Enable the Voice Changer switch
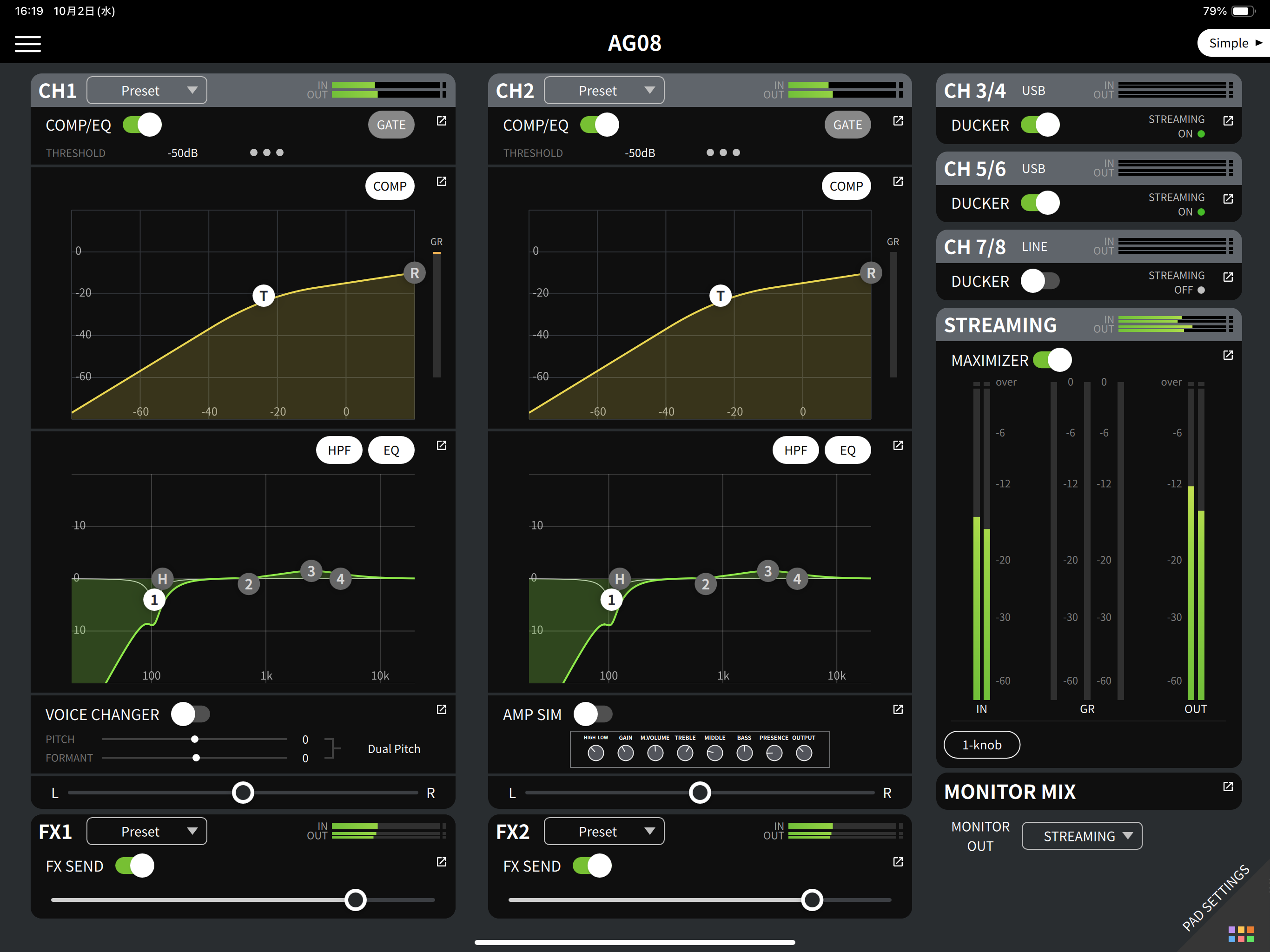 click(191, 714)
